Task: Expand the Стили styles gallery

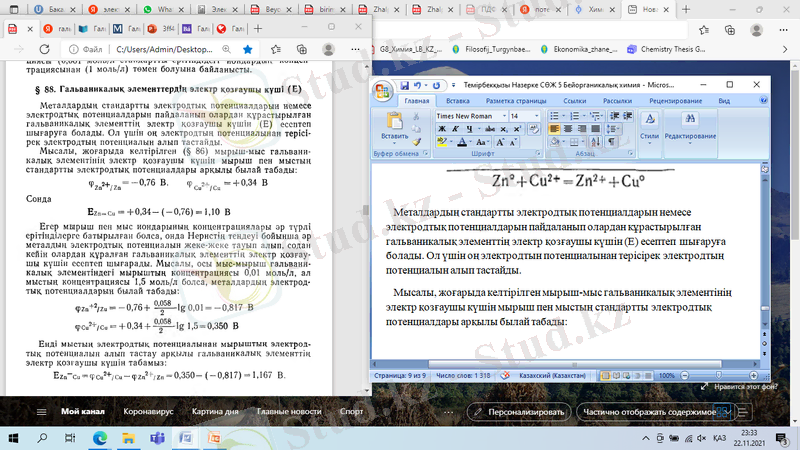Action: tap(649, 127)
